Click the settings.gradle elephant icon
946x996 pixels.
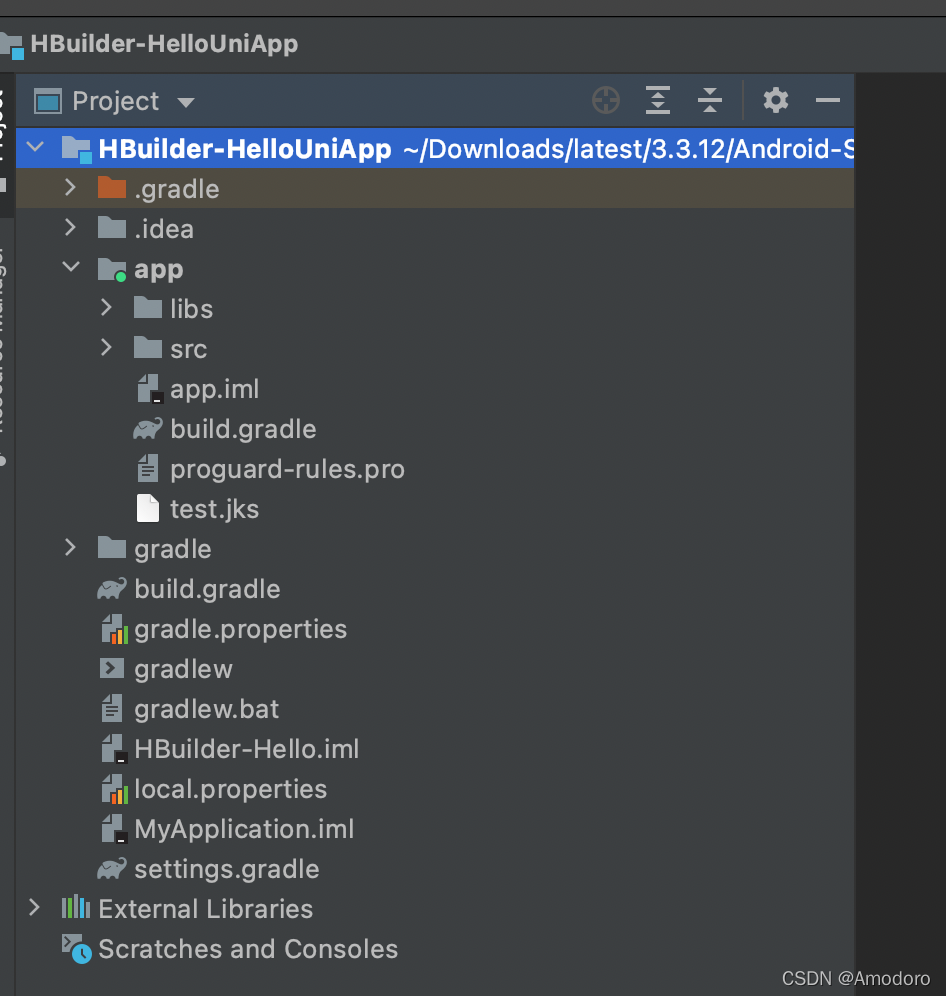click(x=112, y=868)
